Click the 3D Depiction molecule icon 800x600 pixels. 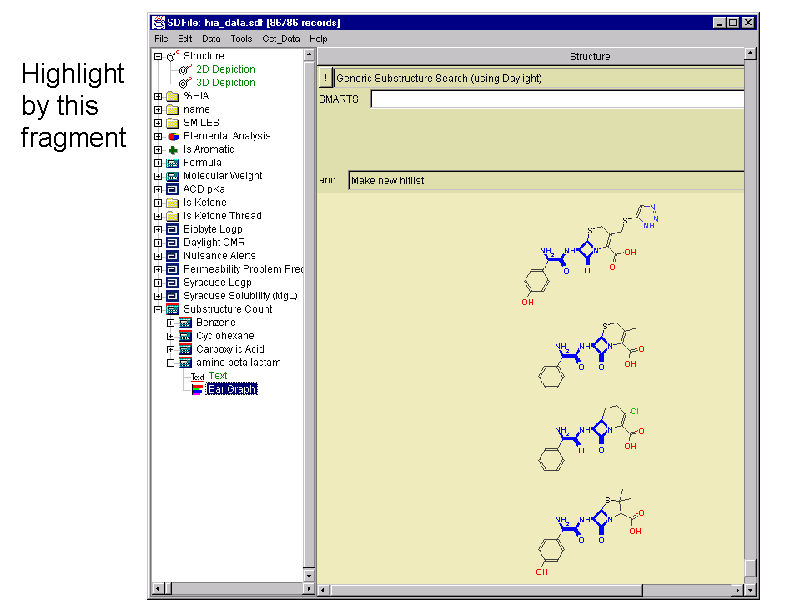coord(185,83)
